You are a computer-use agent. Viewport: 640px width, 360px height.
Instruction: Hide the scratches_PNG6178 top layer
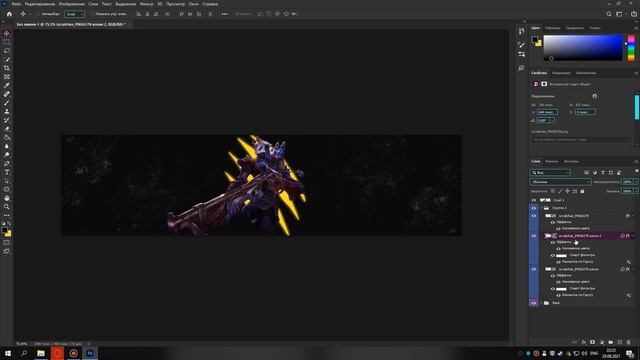pyautogui.click(x=534, y=216)
